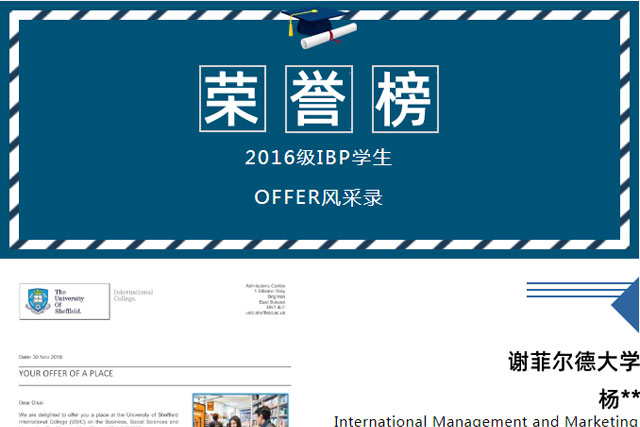Click the International College label
Viewport: 640px width, 427px height.
click(x=133, y=295)
